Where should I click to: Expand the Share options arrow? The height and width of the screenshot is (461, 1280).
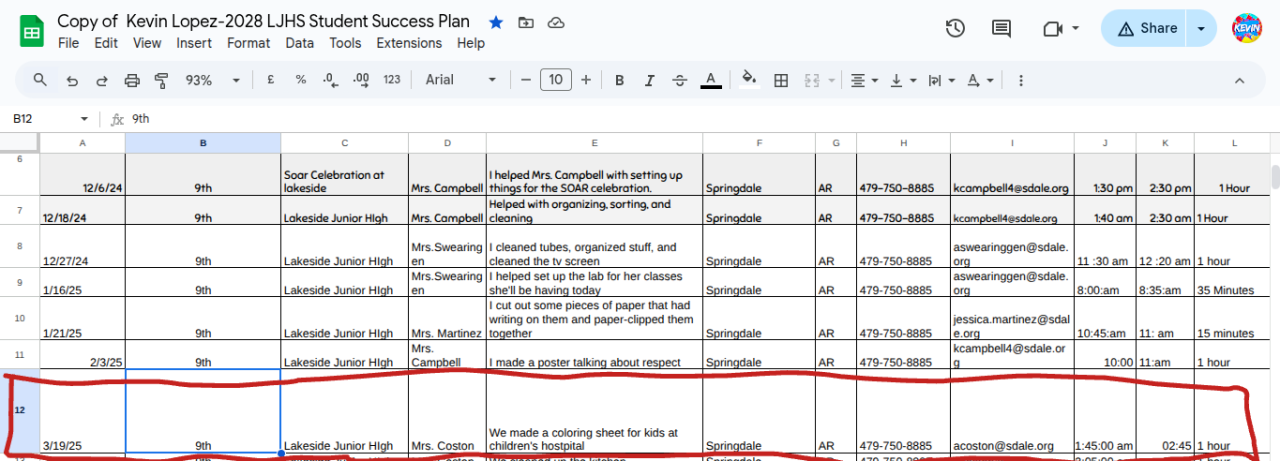pos(1202,29)
